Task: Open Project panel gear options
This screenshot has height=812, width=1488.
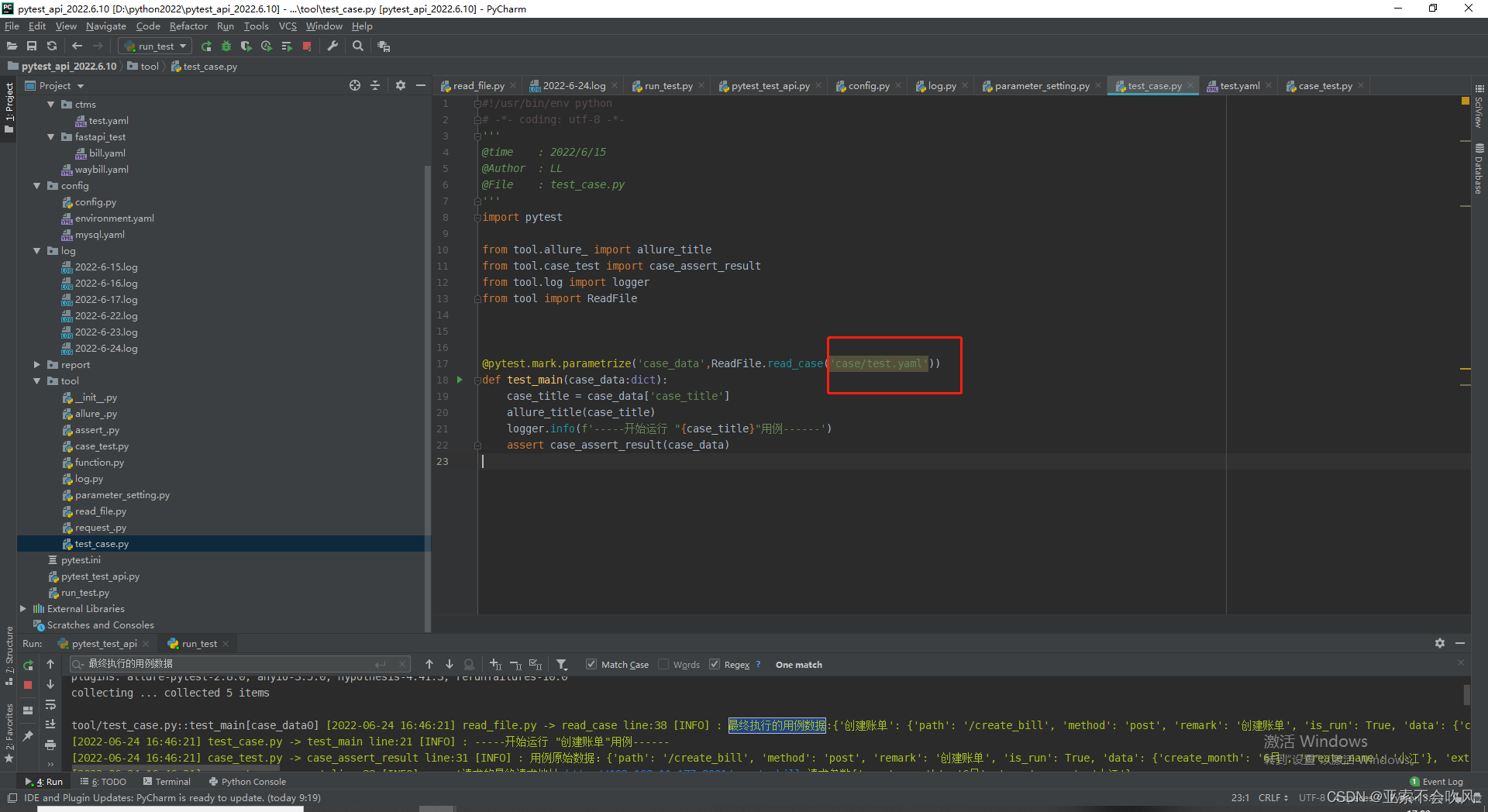Action: click(401, 86)
